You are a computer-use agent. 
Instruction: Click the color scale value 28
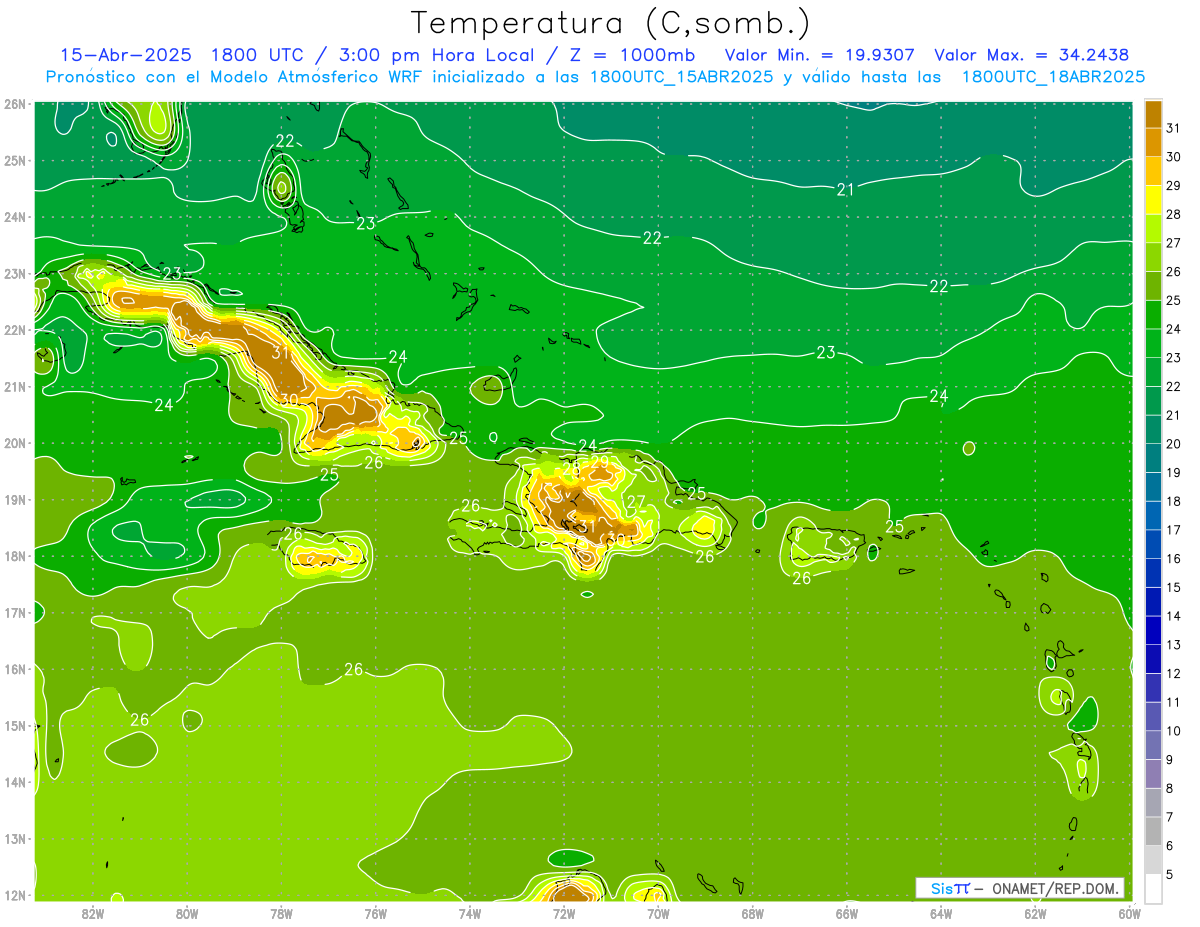(1174, 214)
